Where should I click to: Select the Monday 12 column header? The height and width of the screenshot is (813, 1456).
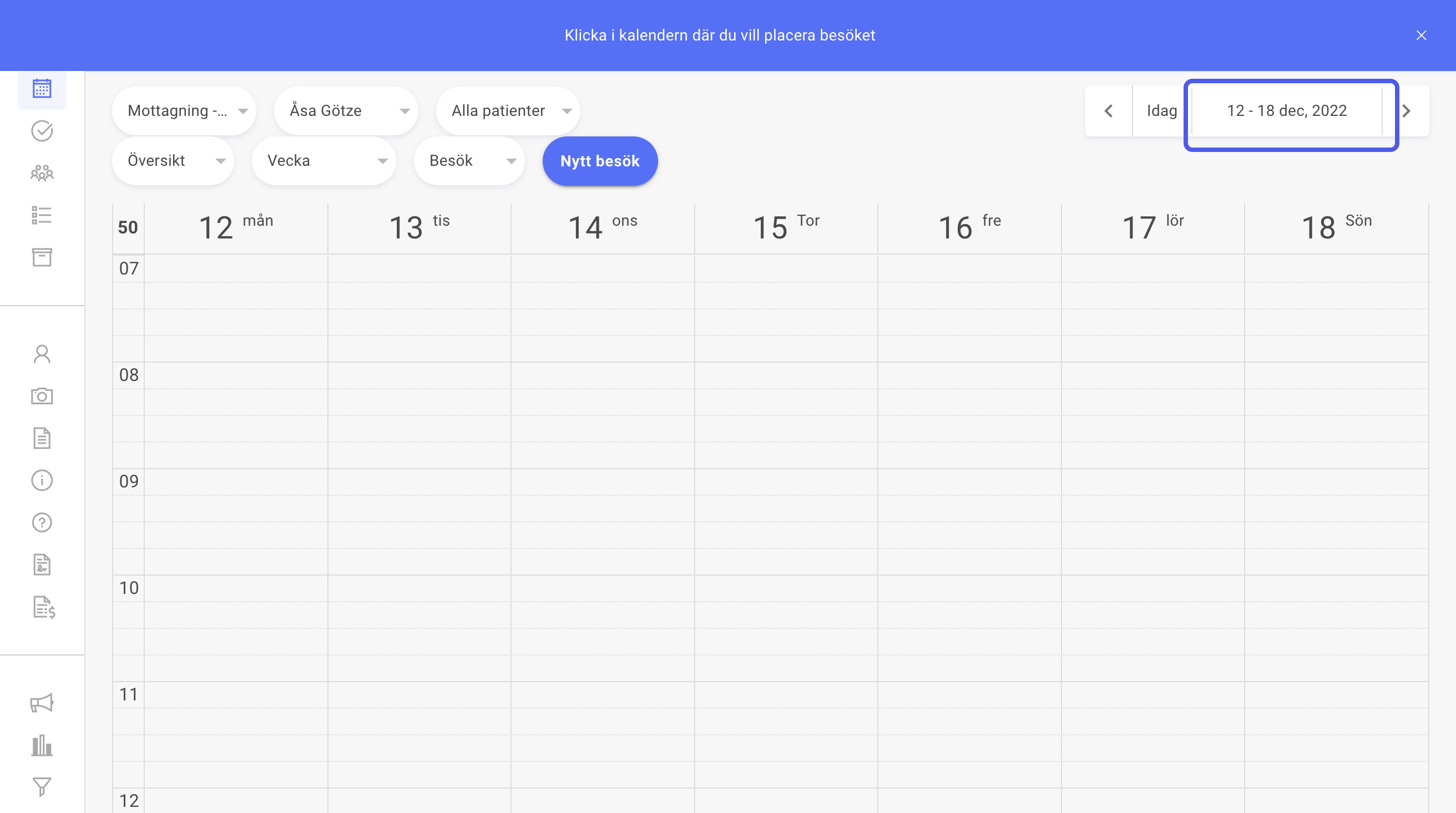pos(236,228)
